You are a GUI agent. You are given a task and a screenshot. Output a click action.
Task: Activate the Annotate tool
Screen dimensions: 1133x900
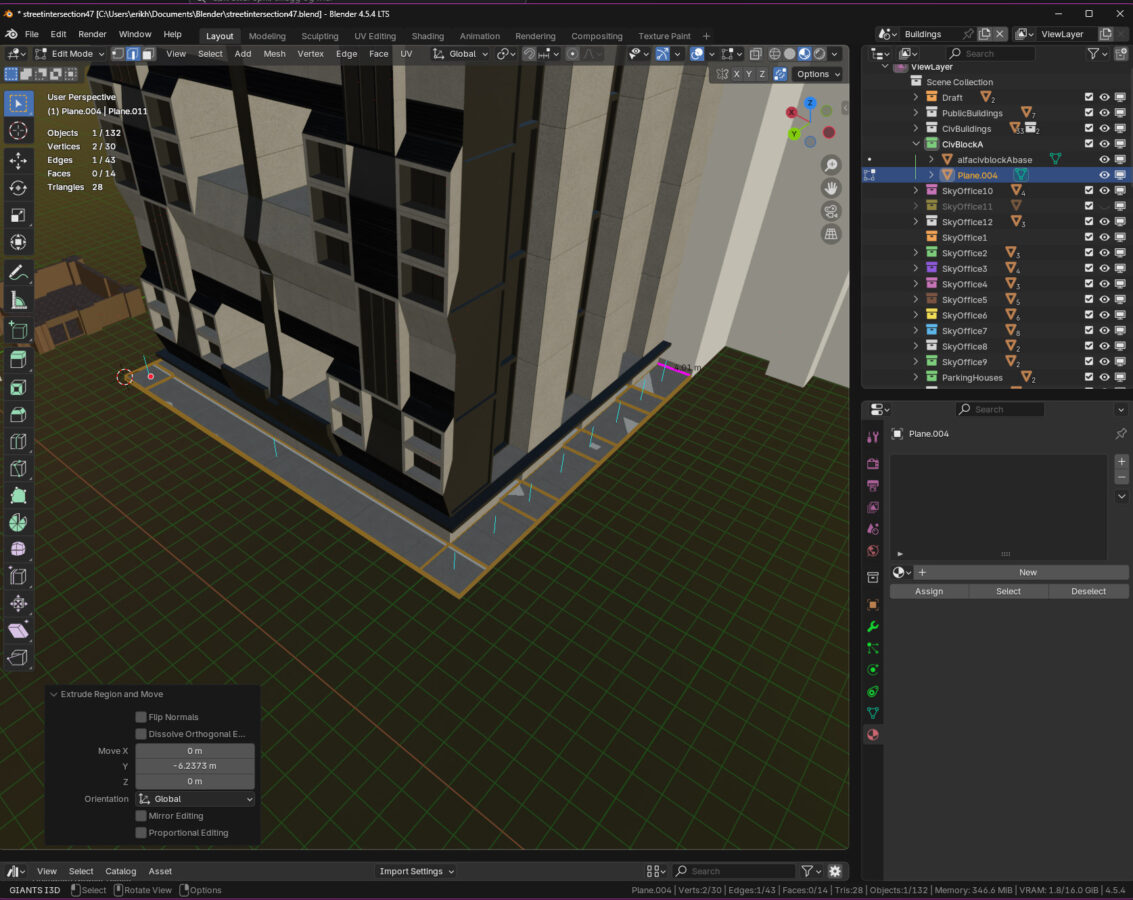18,273
